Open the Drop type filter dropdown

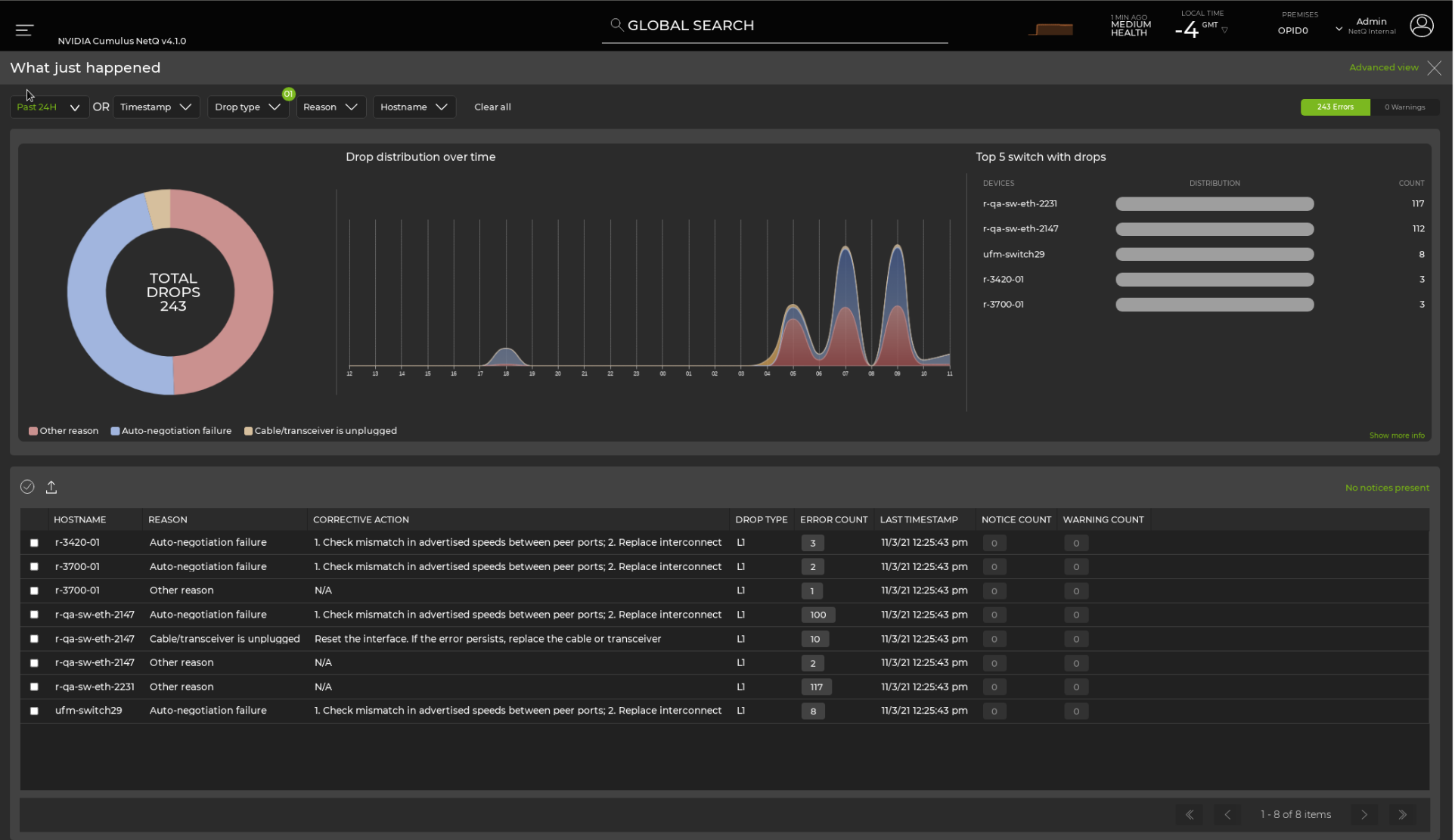click(247, 107)
